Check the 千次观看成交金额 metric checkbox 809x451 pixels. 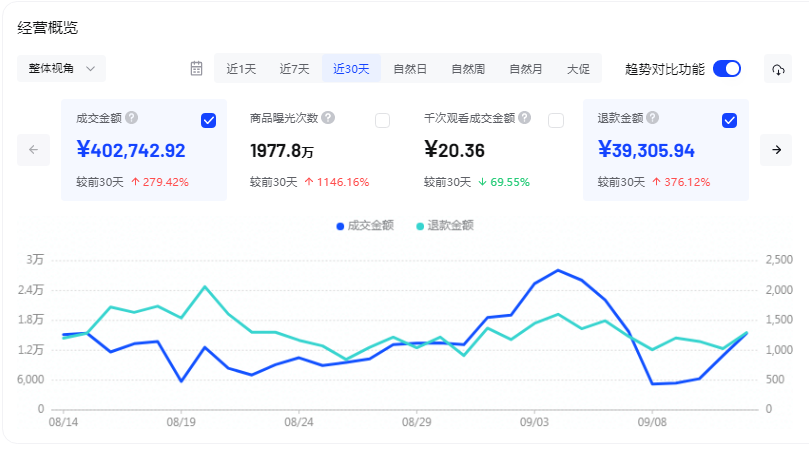[556, 121]
